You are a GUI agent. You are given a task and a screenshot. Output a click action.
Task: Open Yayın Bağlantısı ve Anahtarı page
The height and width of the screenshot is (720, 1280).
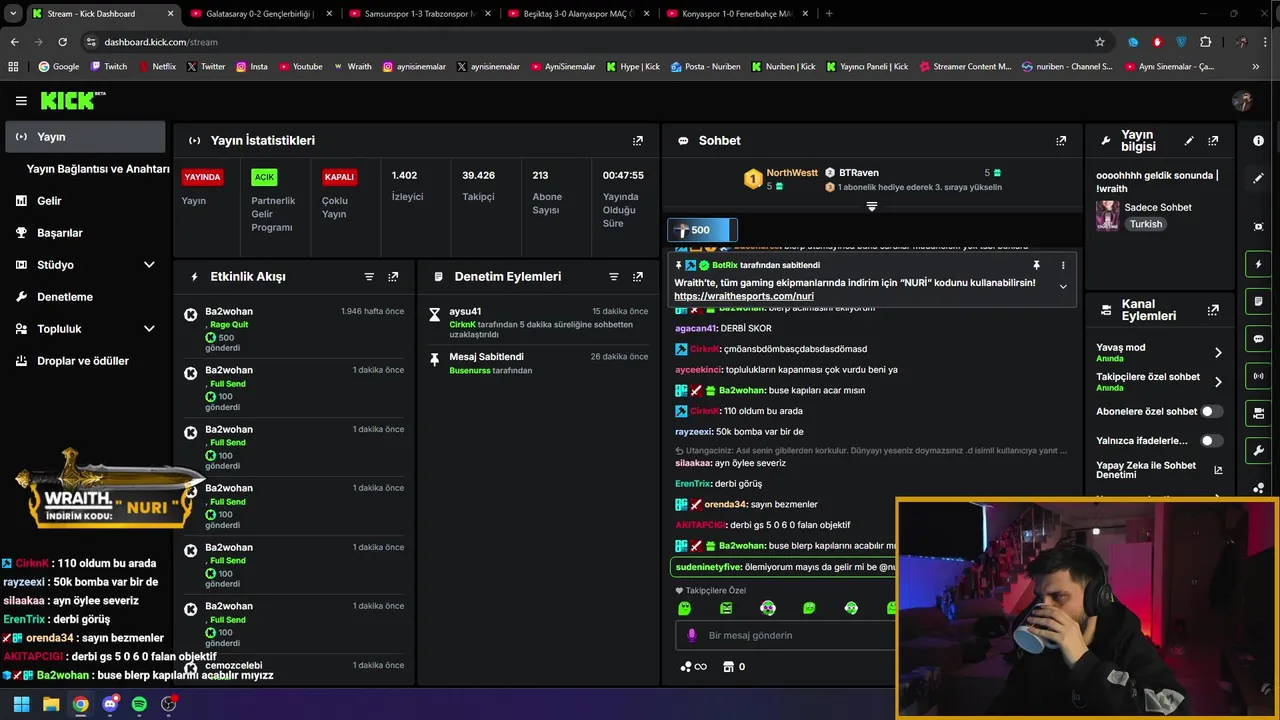click(98, 169)
